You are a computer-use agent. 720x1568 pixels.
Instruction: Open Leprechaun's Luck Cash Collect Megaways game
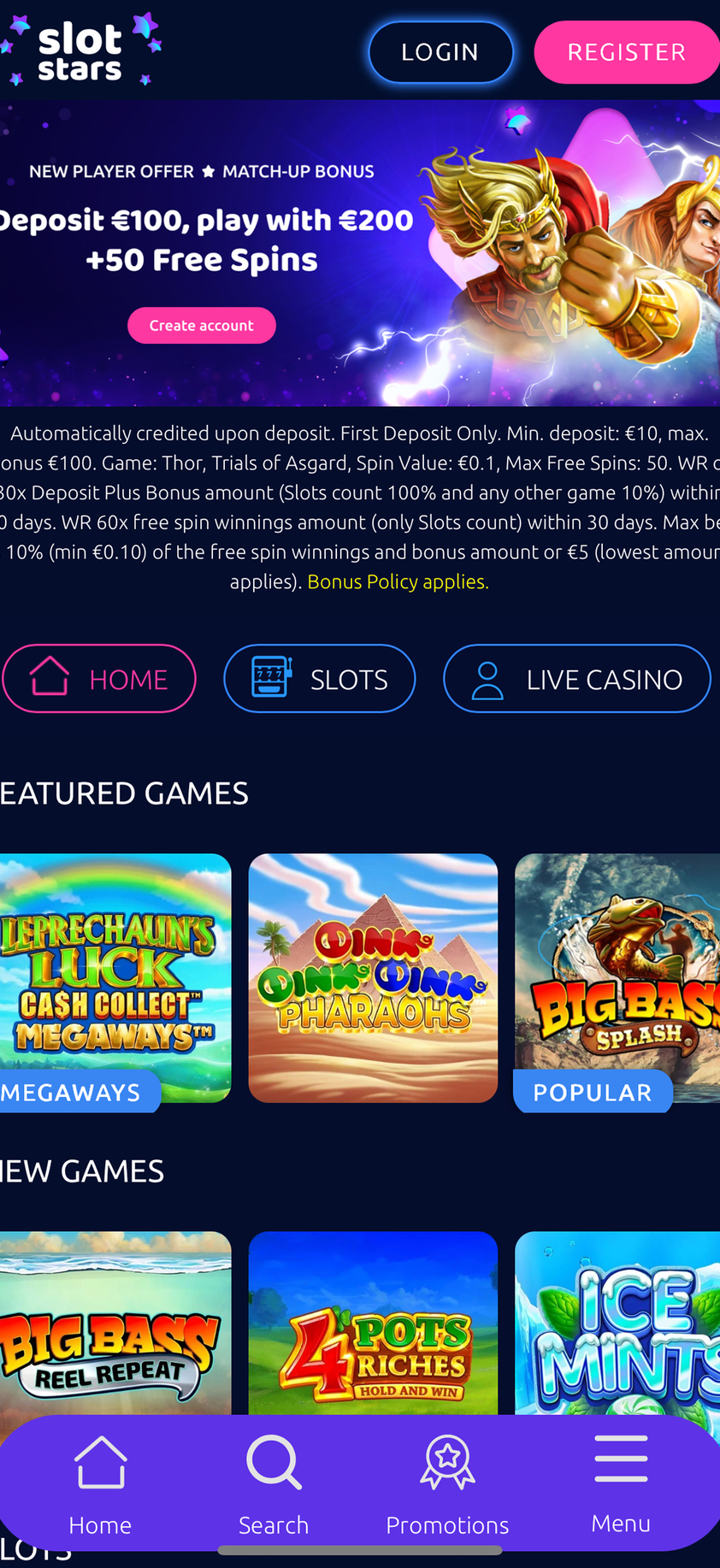tap(115, 978)
